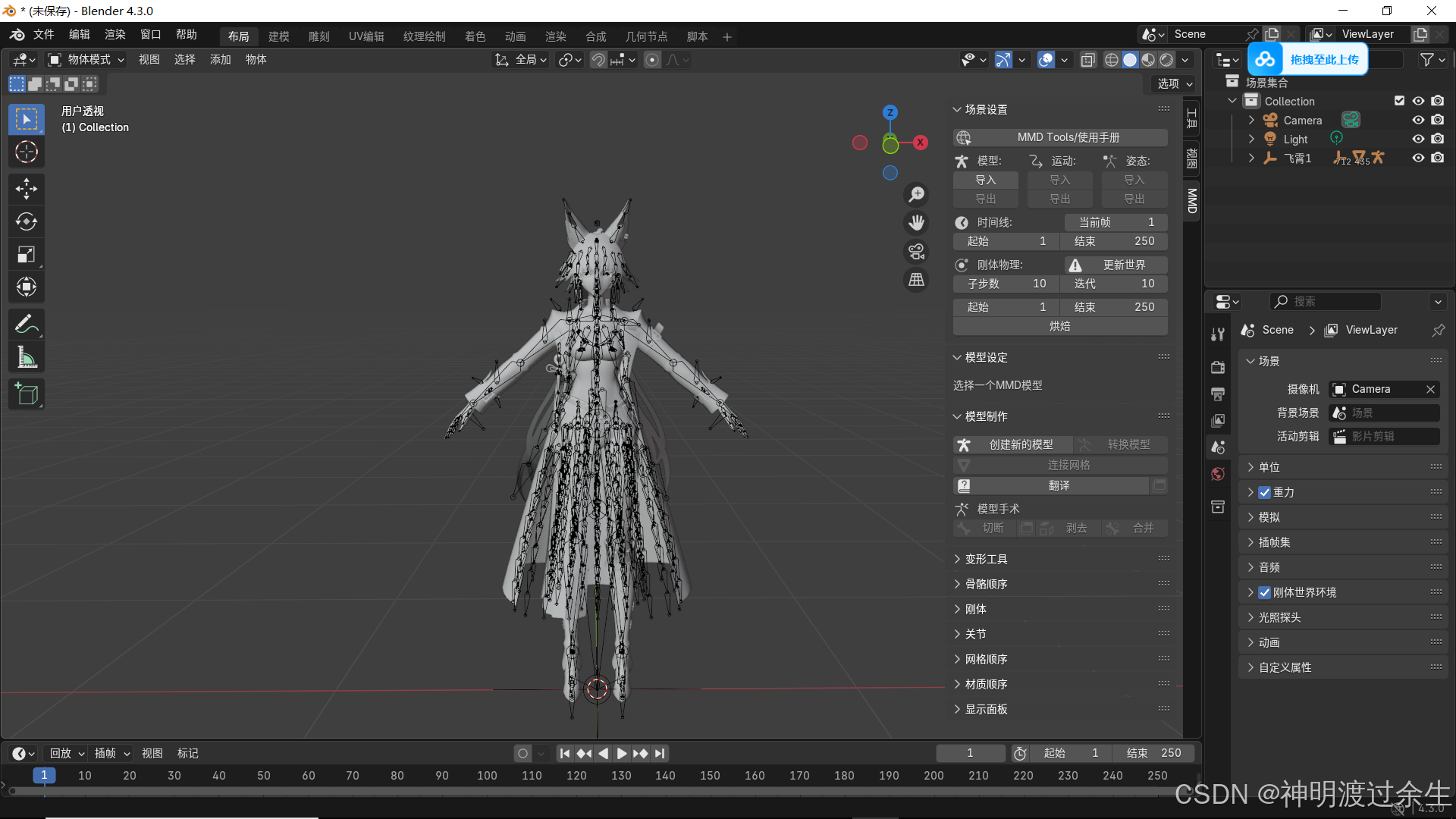Image resolution: width=1456 pixels, height=819 pixels.
Task: Expand the Camera item in outliner
Action: 1251,120
